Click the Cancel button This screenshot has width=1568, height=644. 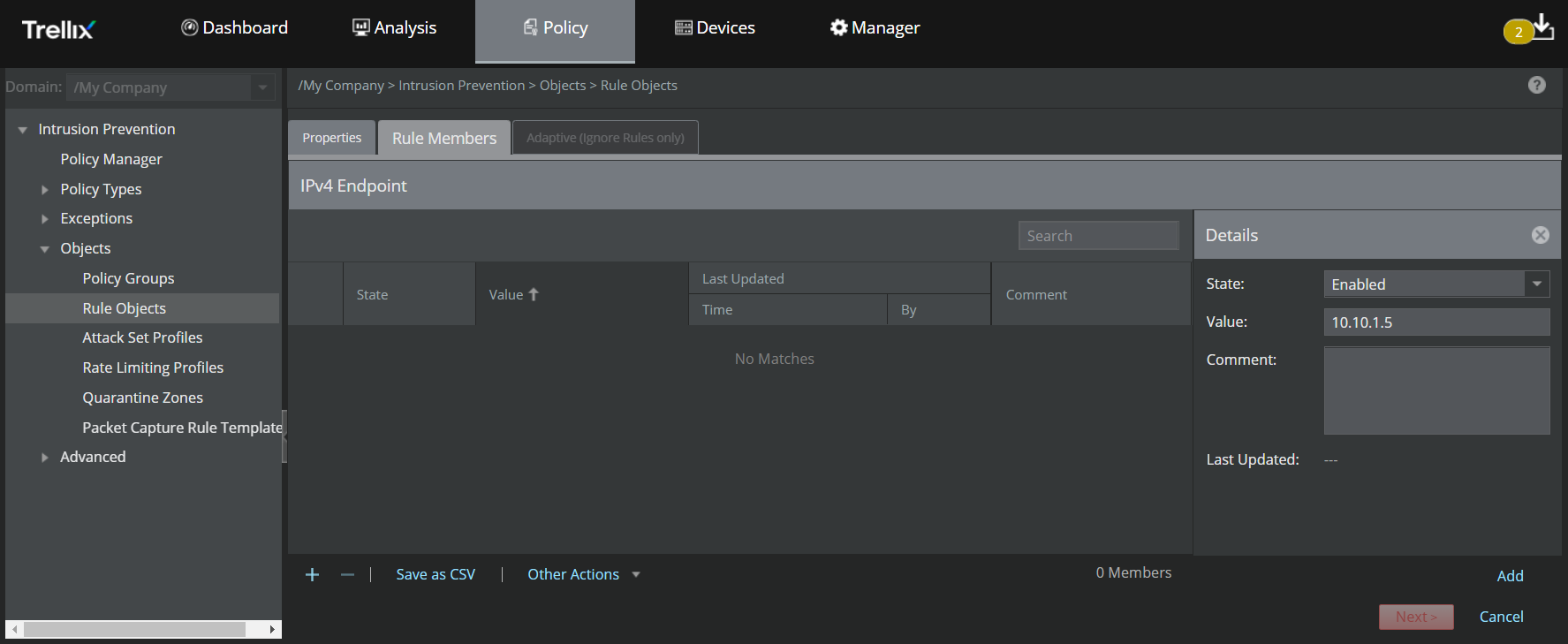[x=1501, y=617]
